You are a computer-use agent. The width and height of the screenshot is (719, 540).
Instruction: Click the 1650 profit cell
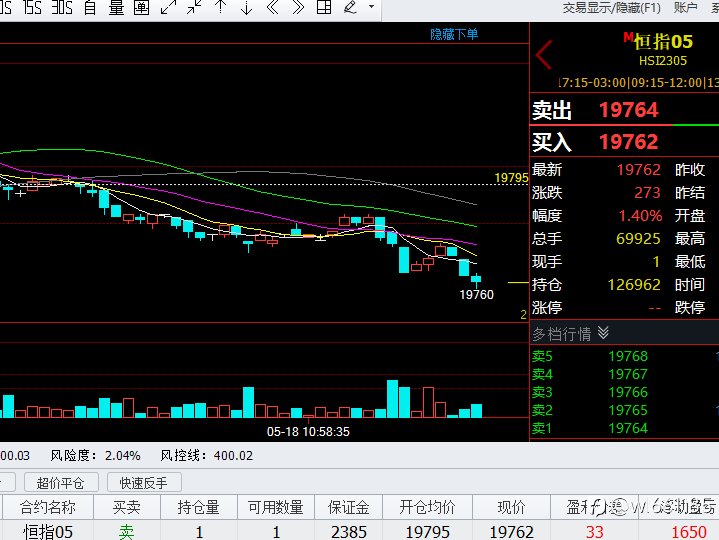pyautogui.click(x=689, y=532)
